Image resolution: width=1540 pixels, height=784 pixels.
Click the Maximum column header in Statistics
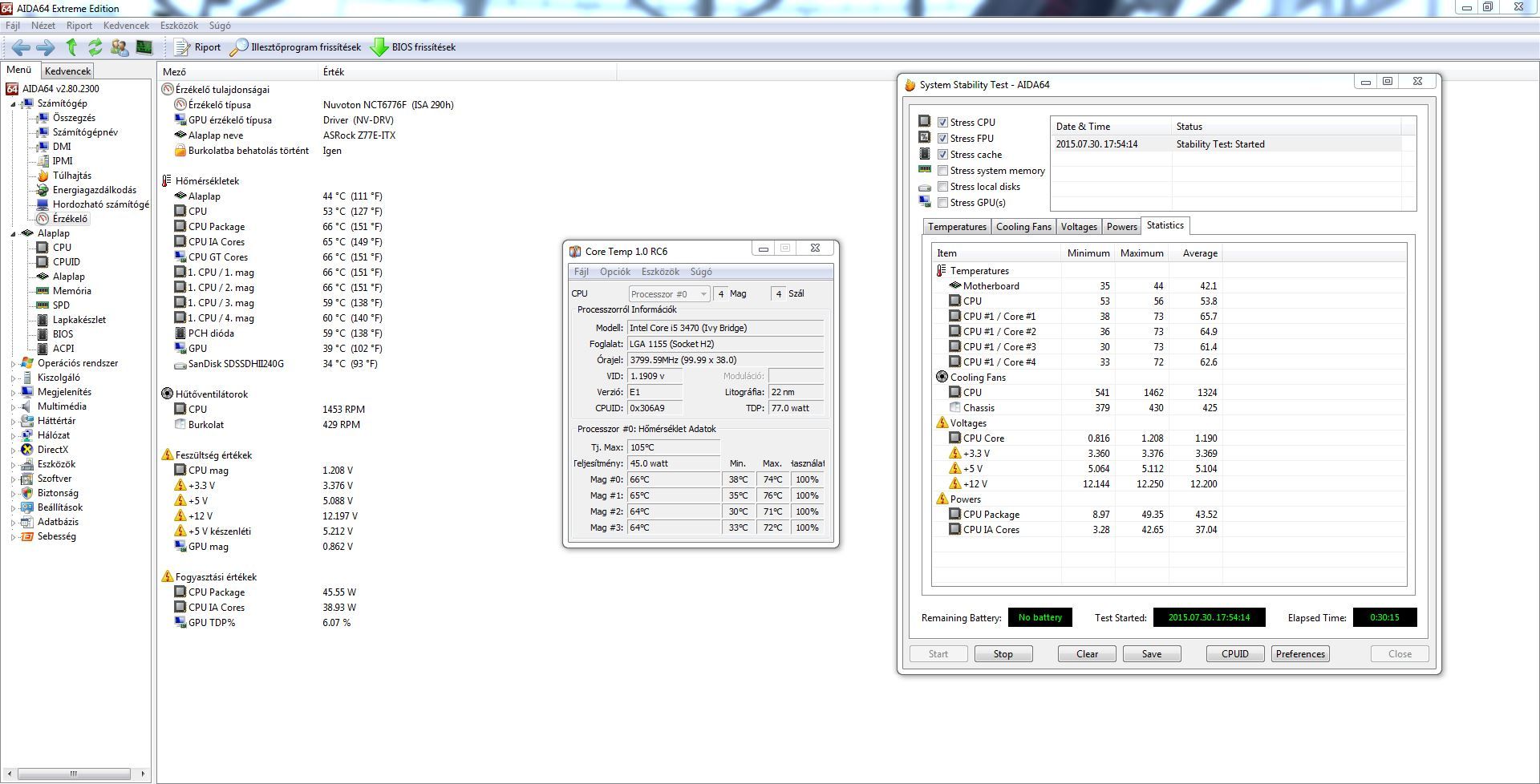[1141, 253]
